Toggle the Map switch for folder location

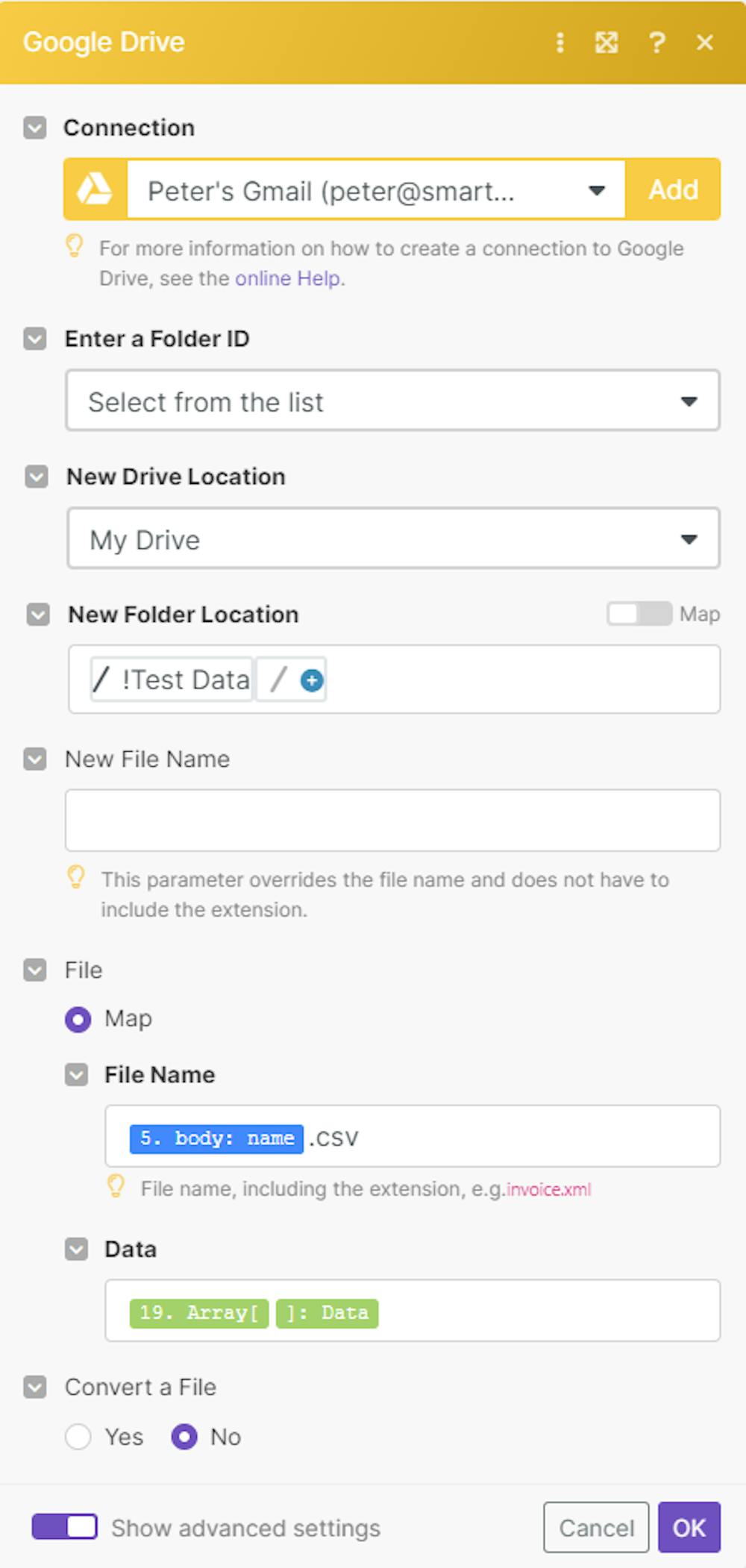tap(639, 614)
